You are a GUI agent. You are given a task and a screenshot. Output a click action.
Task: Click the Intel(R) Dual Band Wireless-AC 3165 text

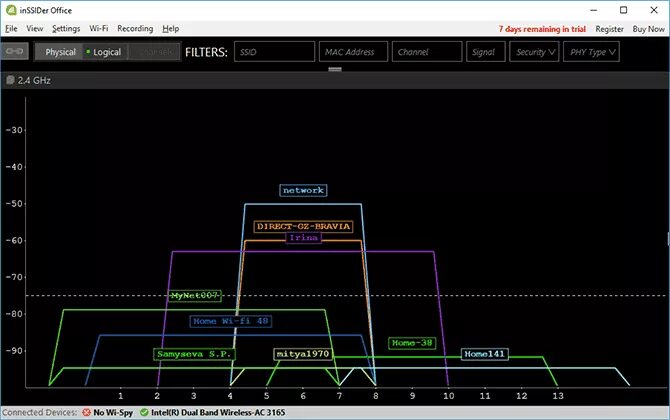pos(218,413)
